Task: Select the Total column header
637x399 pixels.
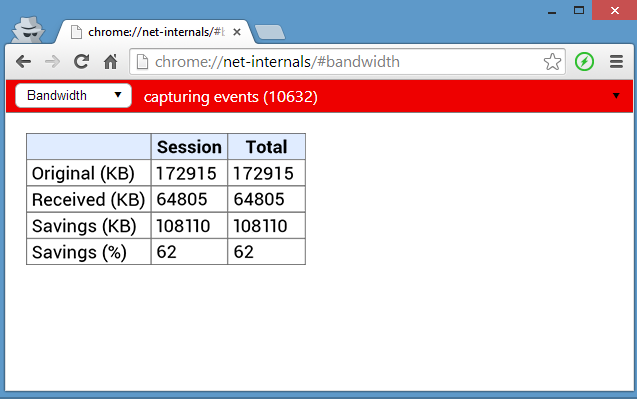Action: point(266,147)
